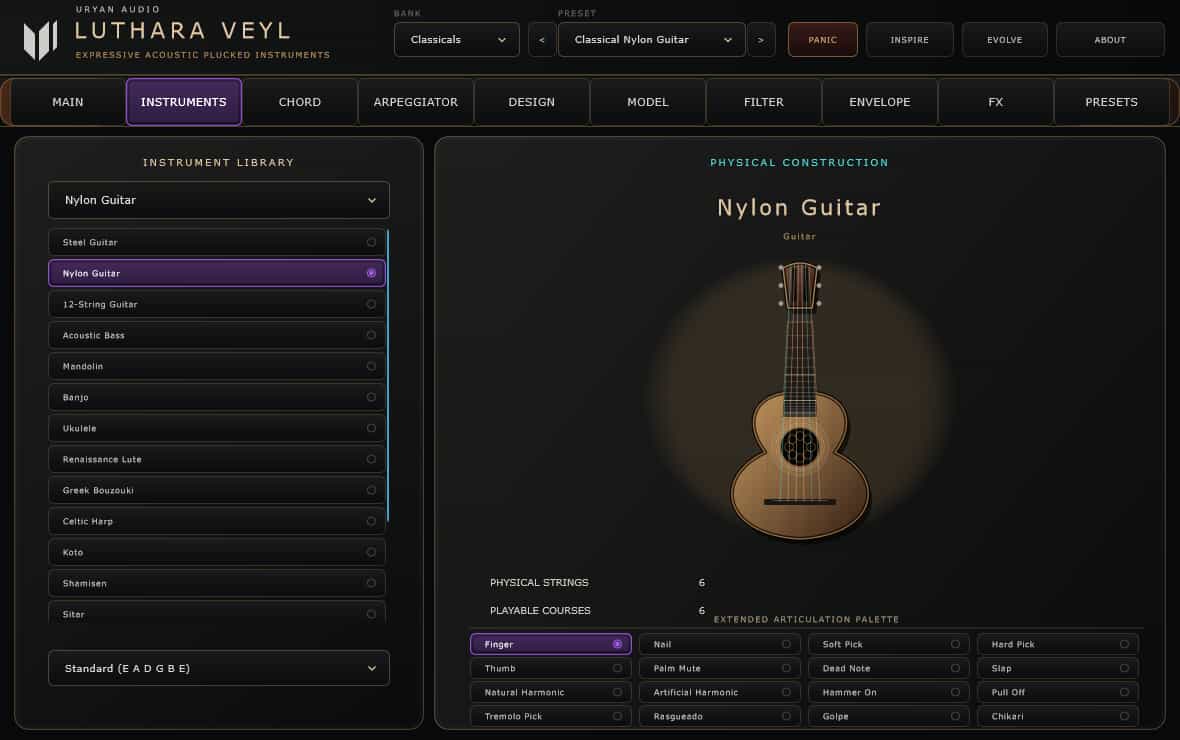
Task: Select Banjo instrument
Action: (217, 397)
